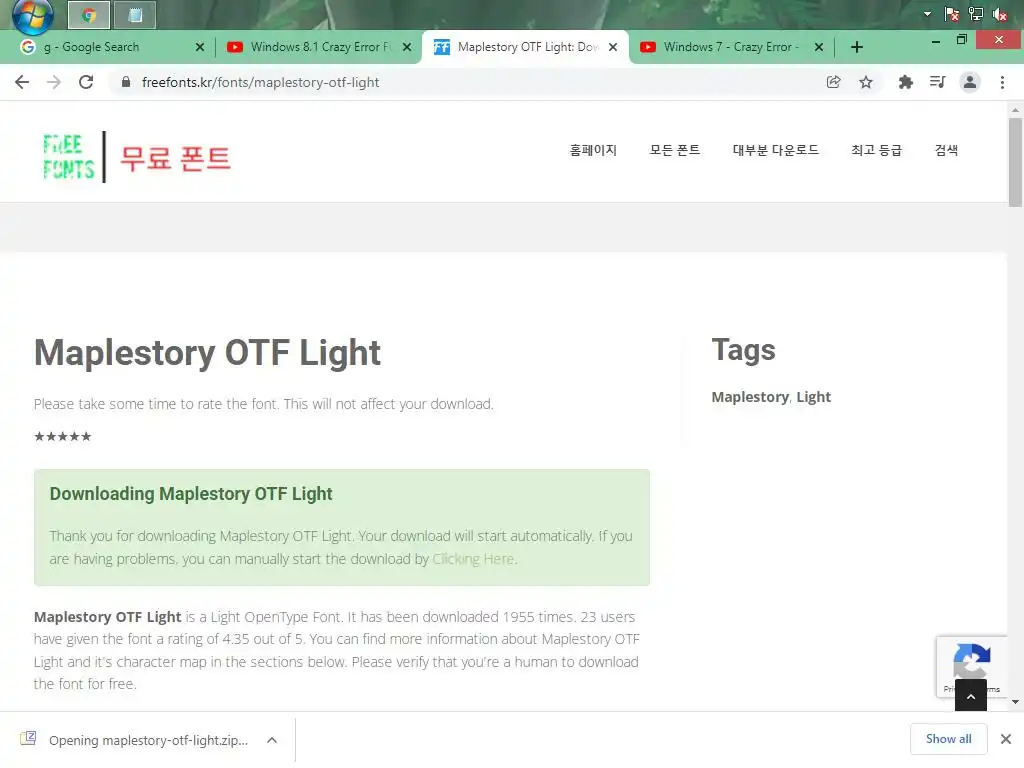Image resolution: width=1024 pixels, height=768 pixels.
Task: Close the Google Search tab
Action: coord(200,47)
